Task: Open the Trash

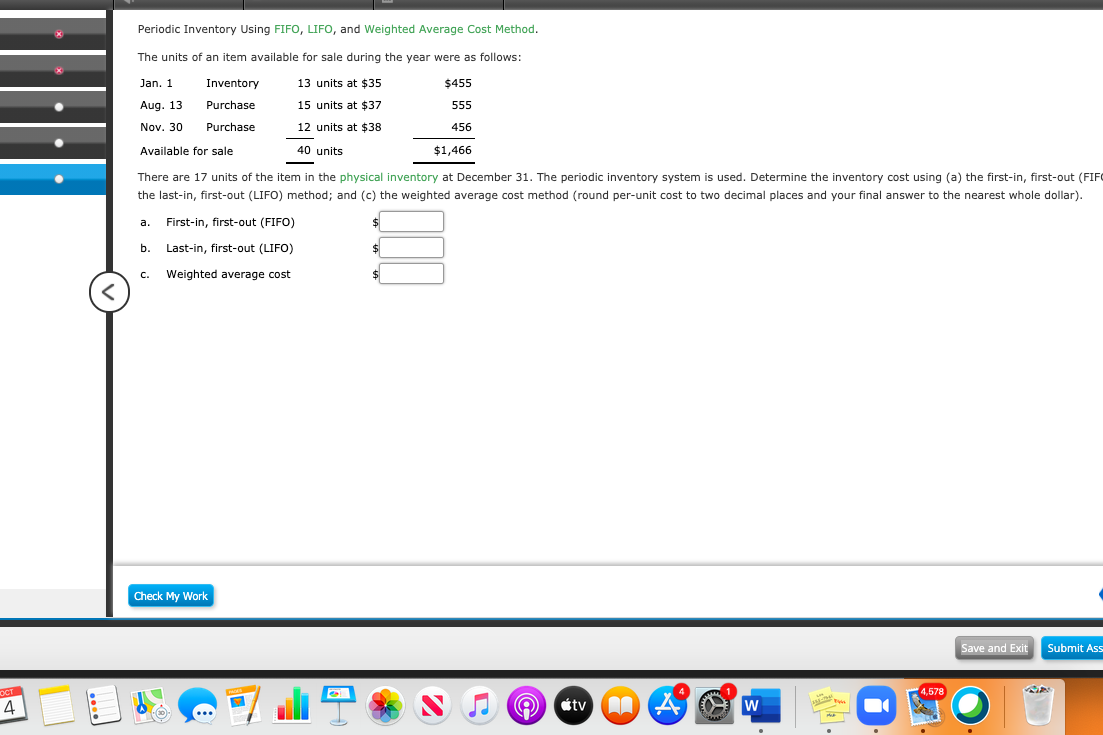Action: [x=1037, y=706]
